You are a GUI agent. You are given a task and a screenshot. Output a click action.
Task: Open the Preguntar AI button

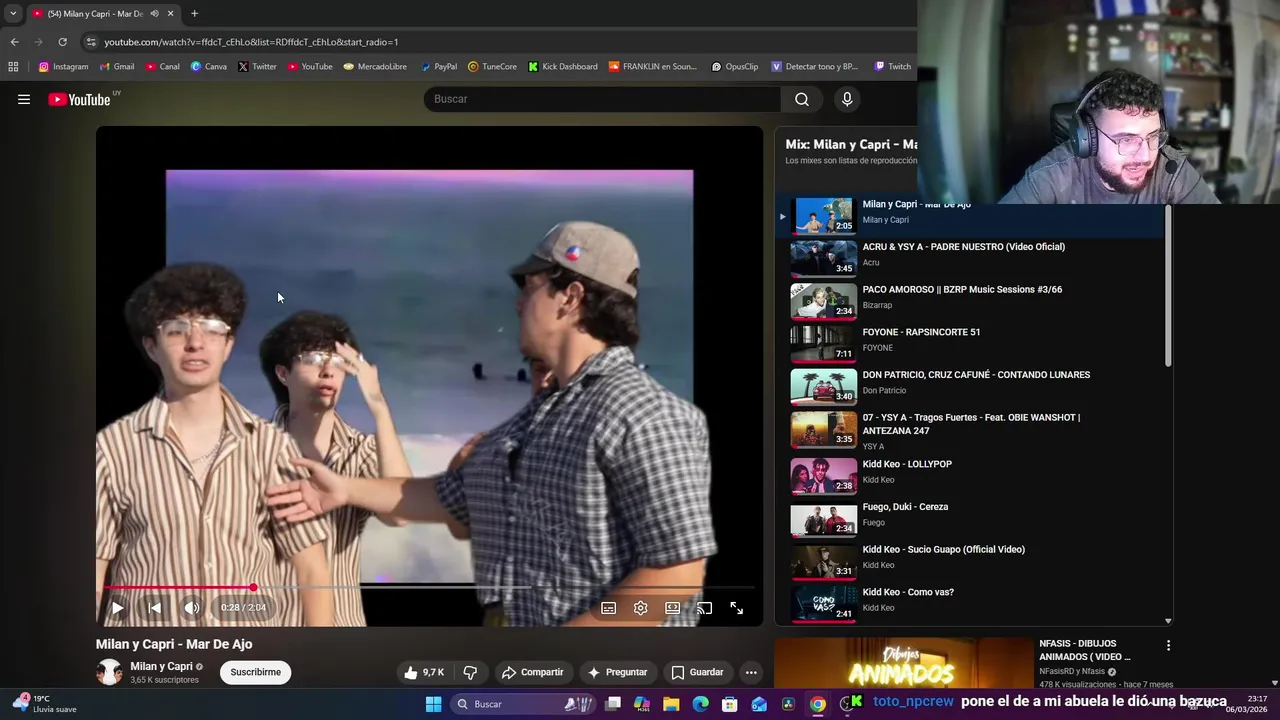[618, 672]
